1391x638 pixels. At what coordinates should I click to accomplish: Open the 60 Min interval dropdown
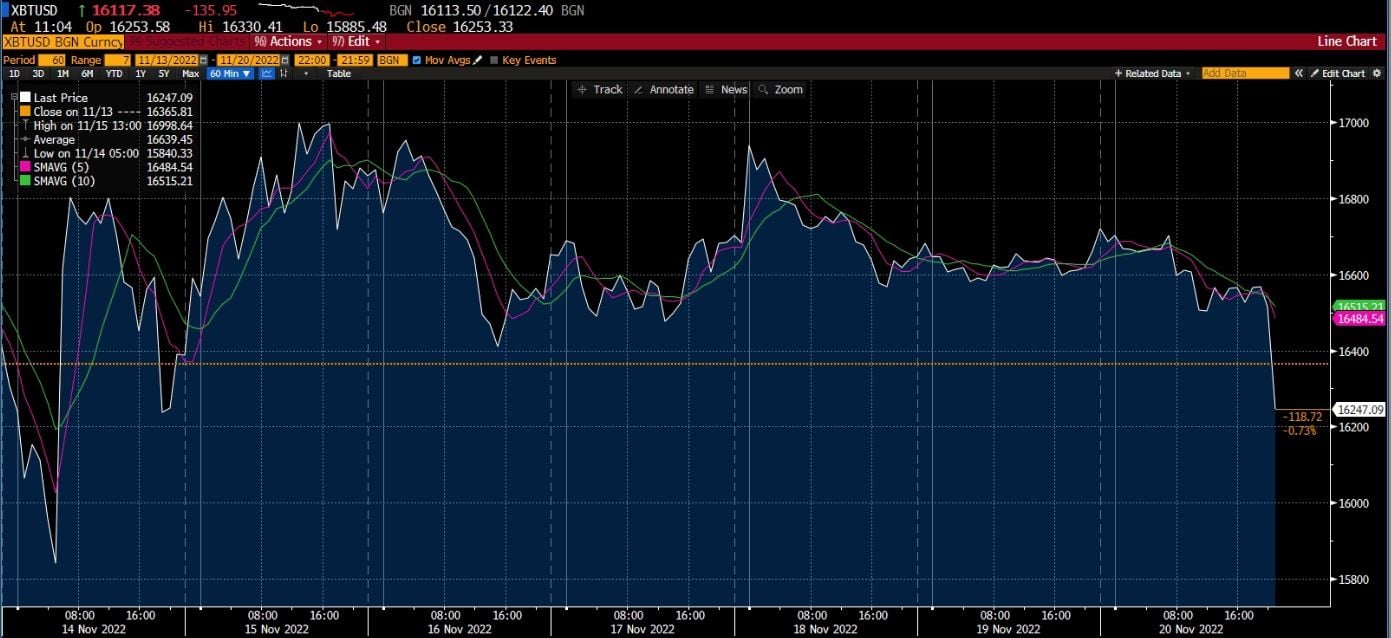pyautogui.click(x=229, y=73)
